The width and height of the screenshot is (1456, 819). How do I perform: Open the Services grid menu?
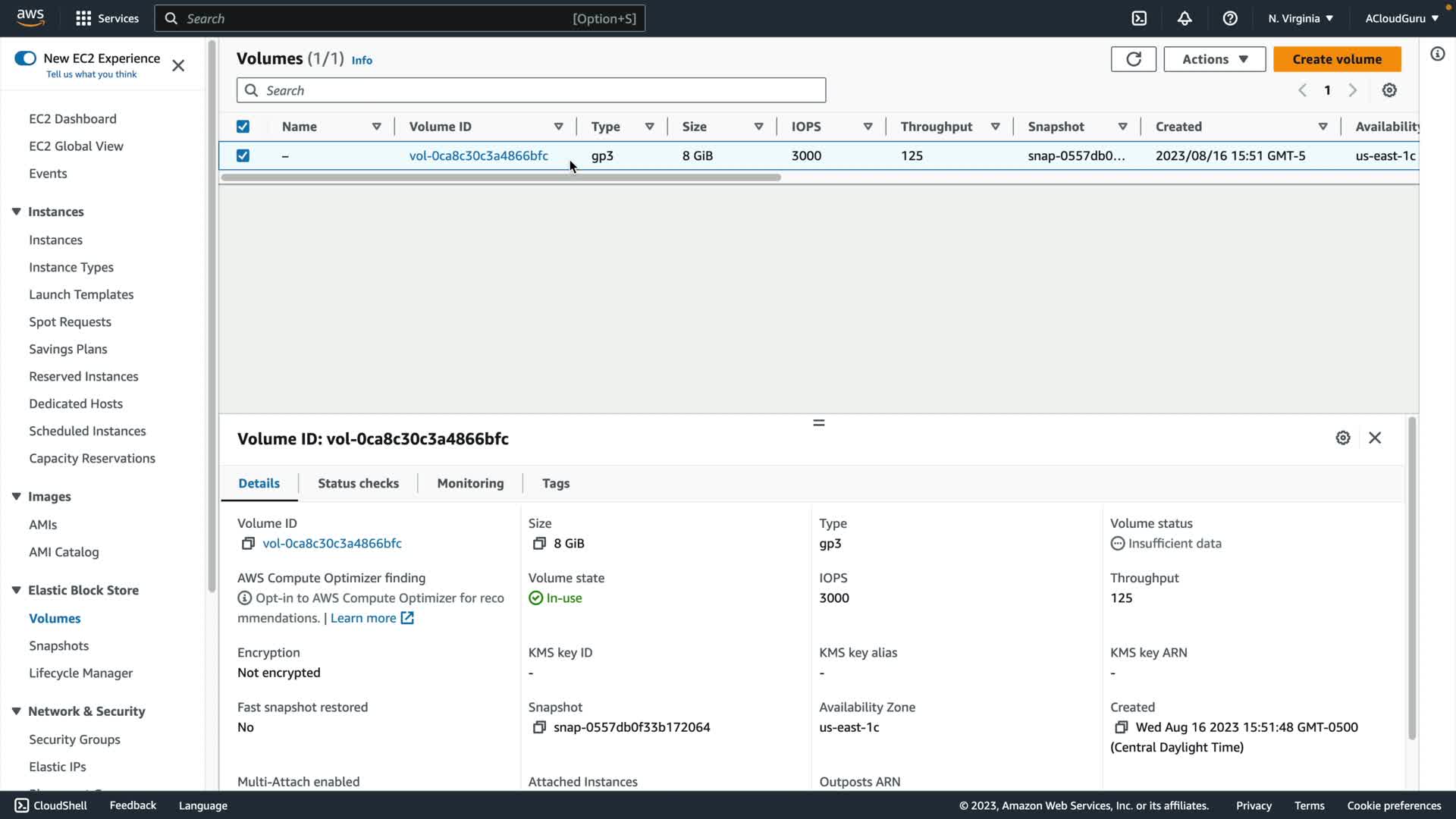[x=83, y=18]
